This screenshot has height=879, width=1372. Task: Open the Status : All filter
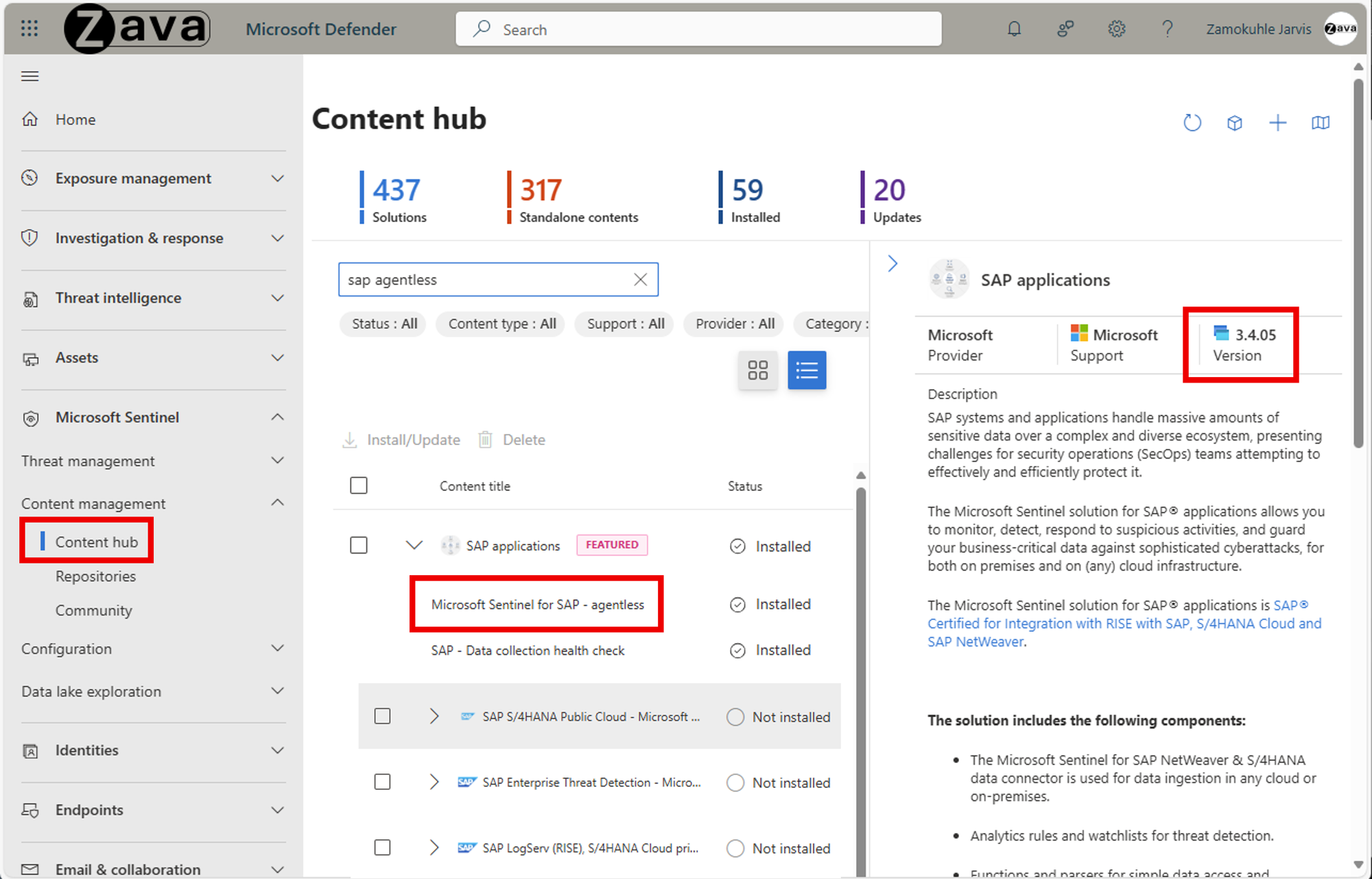[383, 324]
